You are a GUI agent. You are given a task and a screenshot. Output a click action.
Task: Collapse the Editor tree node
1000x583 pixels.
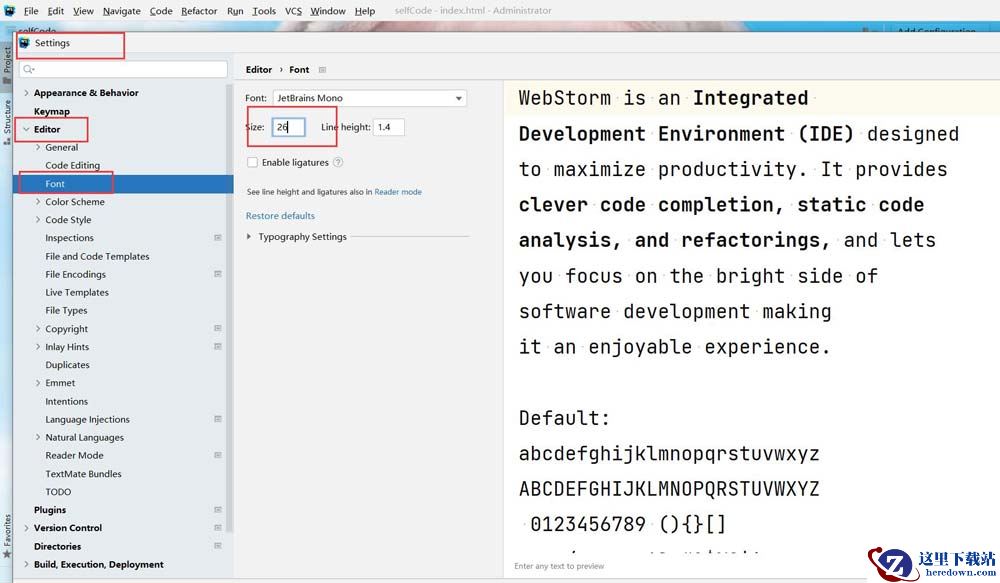(x=26, y=129)
